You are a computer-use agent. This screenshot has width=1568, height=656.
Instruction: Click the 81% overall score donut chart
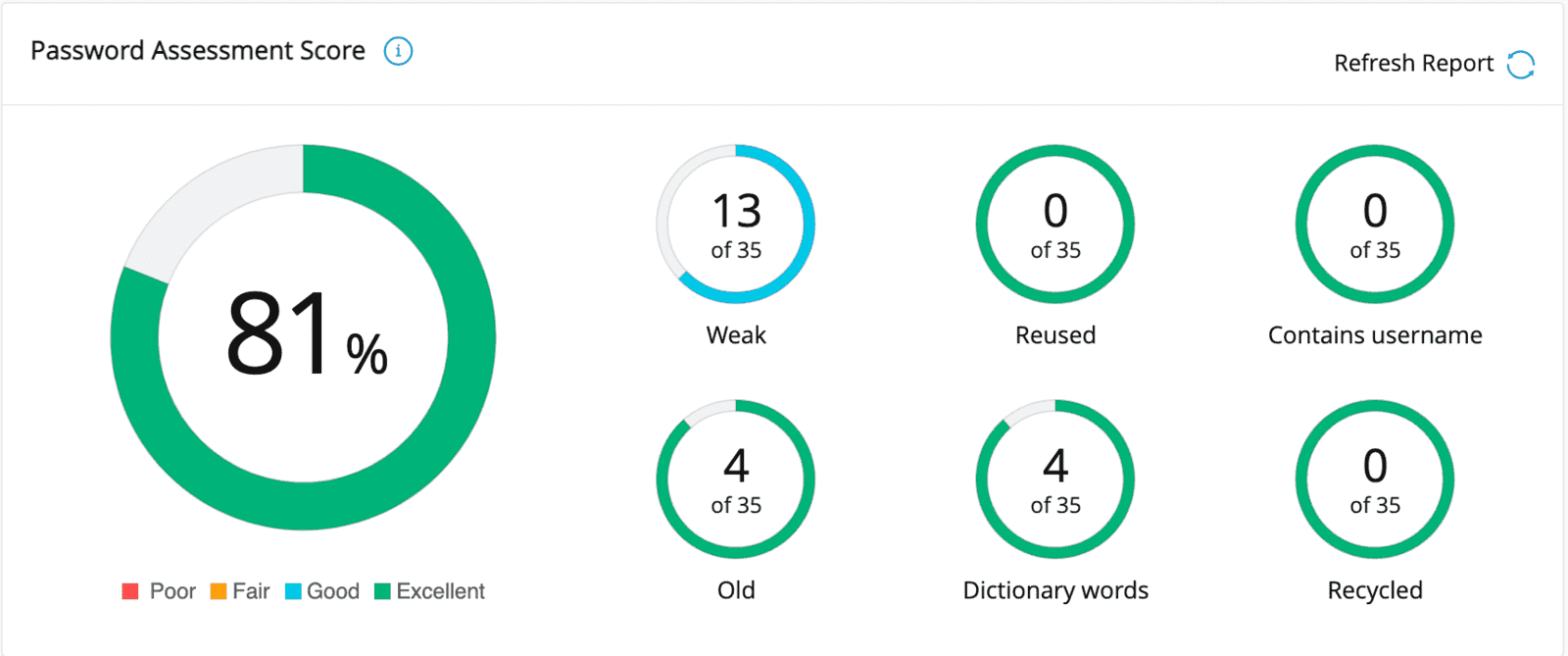pyautogui.click(x=303, y=337)
